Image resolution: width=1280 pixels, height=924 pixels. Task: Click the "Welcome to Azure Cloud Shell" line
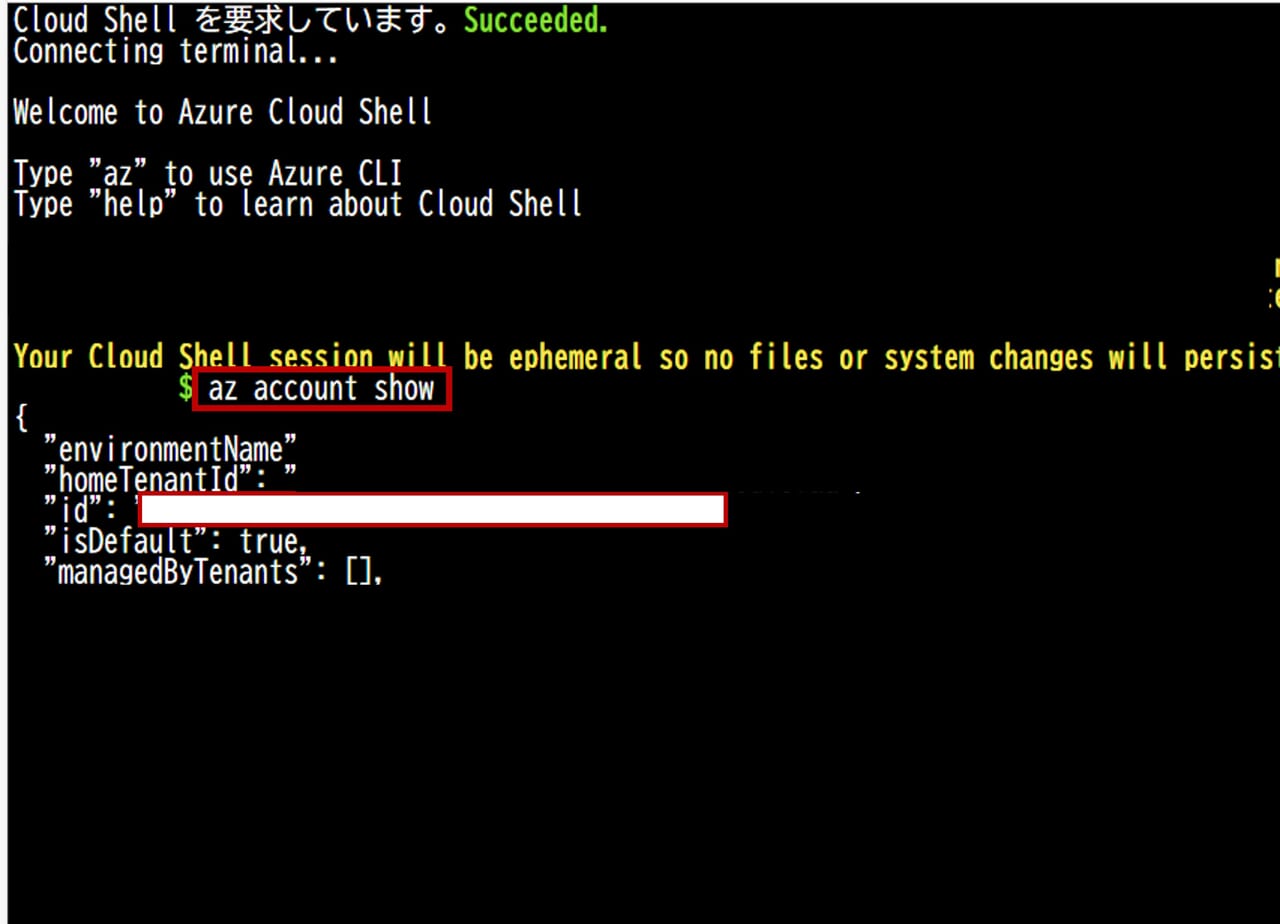coord(222,113)
